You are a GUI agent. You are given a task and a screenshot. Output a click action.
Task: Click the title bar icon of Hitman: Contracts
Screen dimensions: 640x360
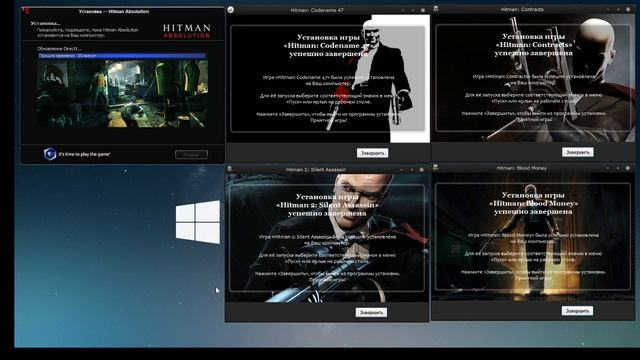(436, 9)
